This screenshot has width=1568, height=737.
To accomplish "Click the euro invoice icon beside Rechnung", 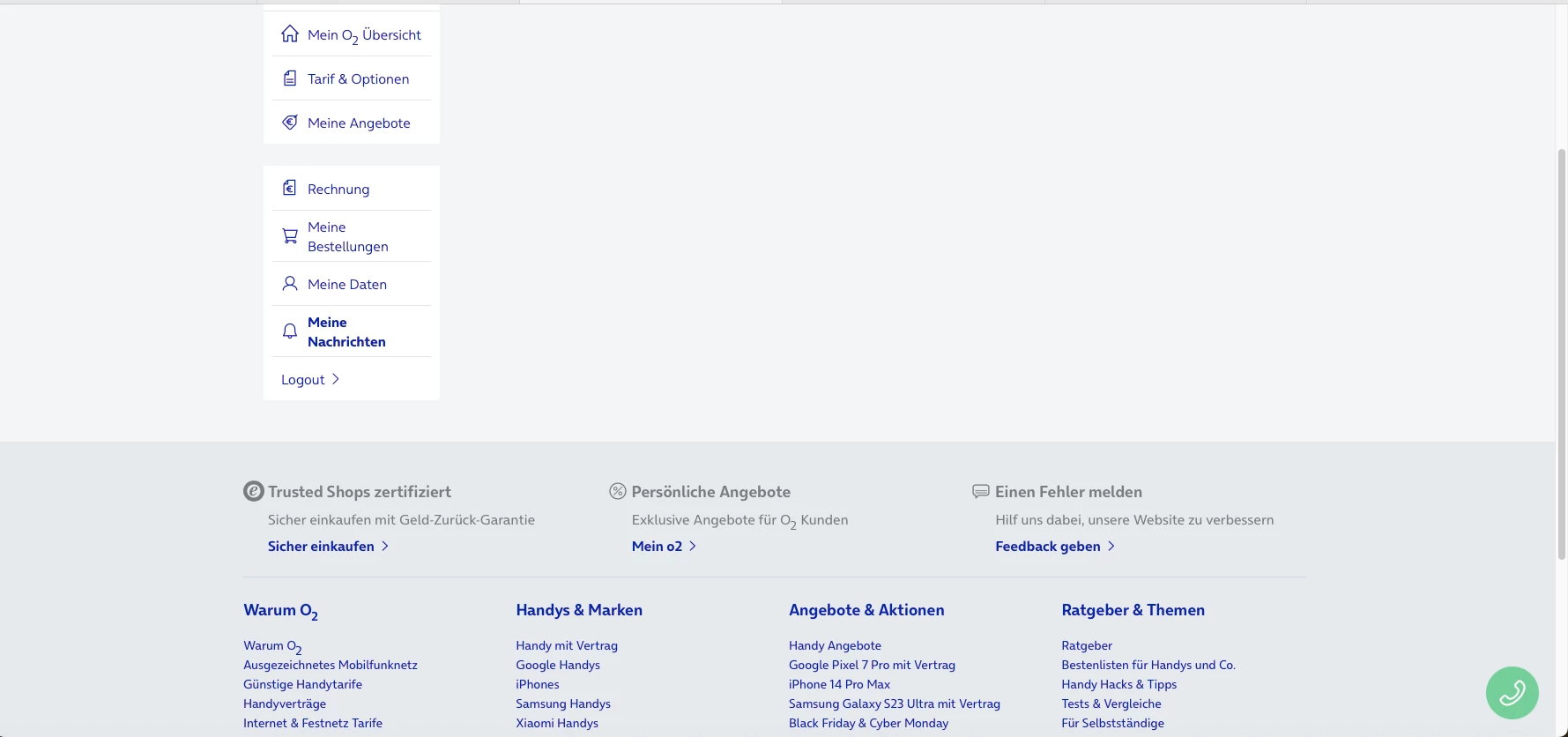I will [x=289, y=188].
